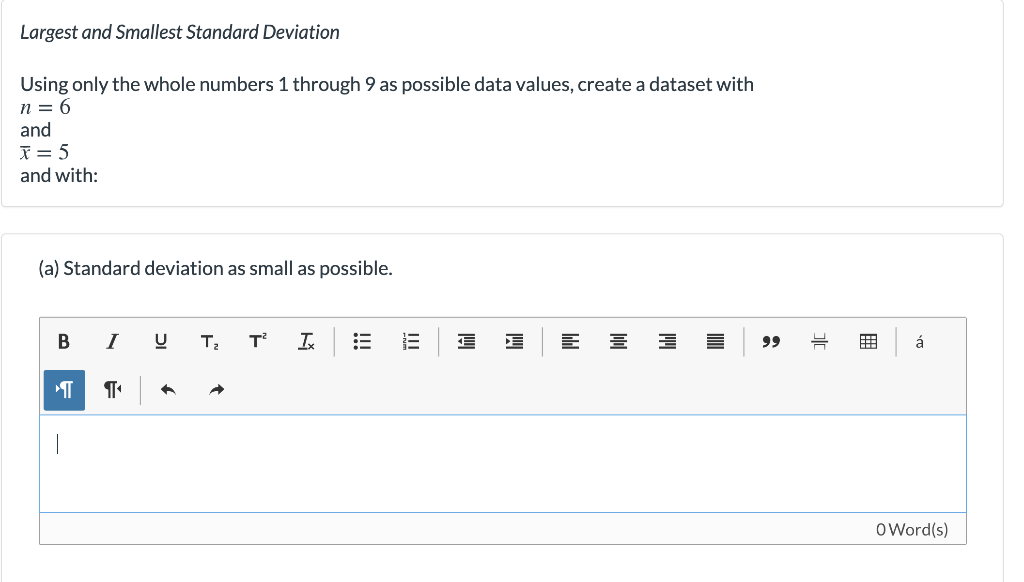Apply underline formatting
This screenshot has width=1024, height=582.
click(x=160, y=341)
